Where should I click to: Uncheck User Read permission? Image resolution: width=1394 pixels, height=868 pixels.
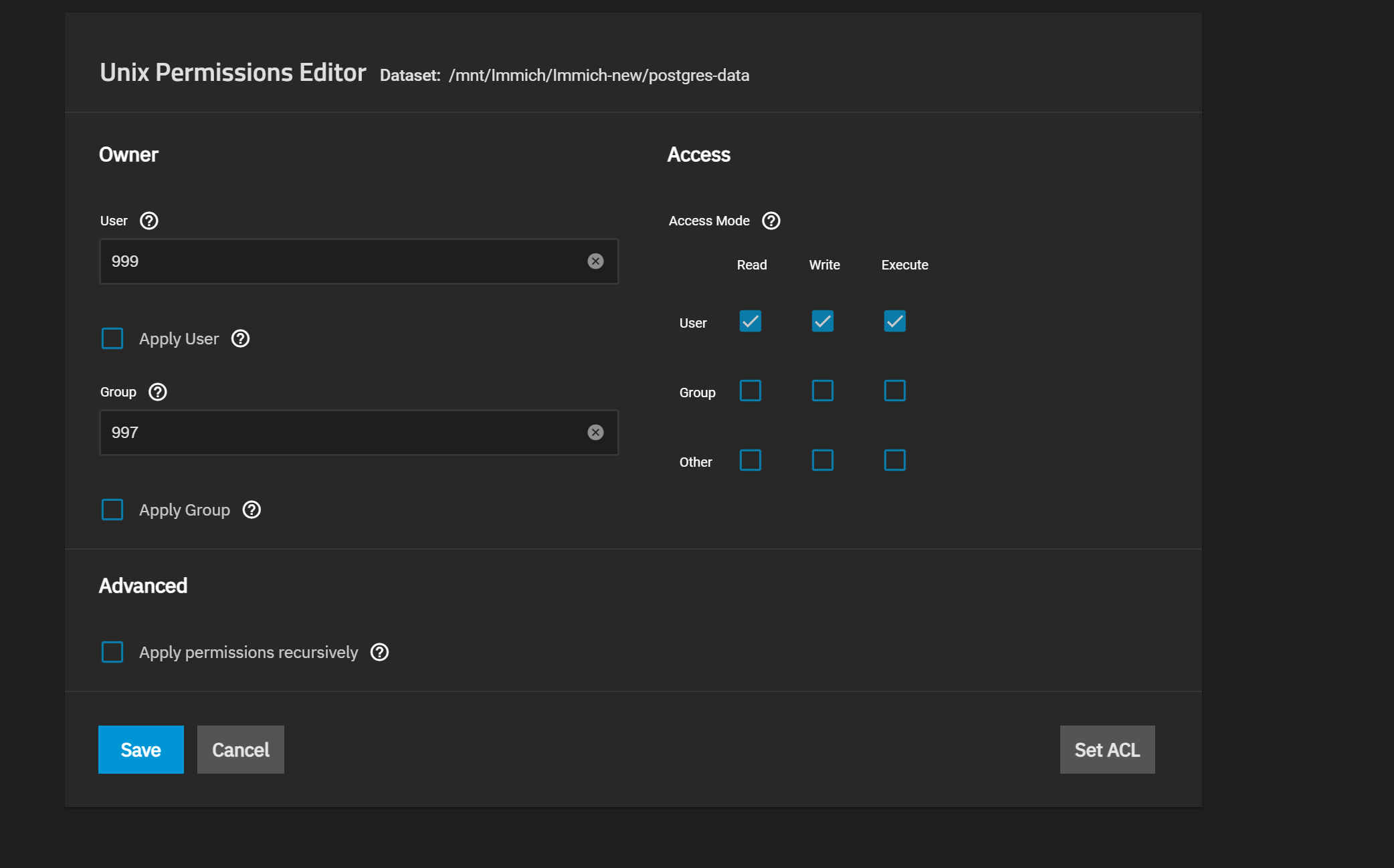tap(751, 322)
